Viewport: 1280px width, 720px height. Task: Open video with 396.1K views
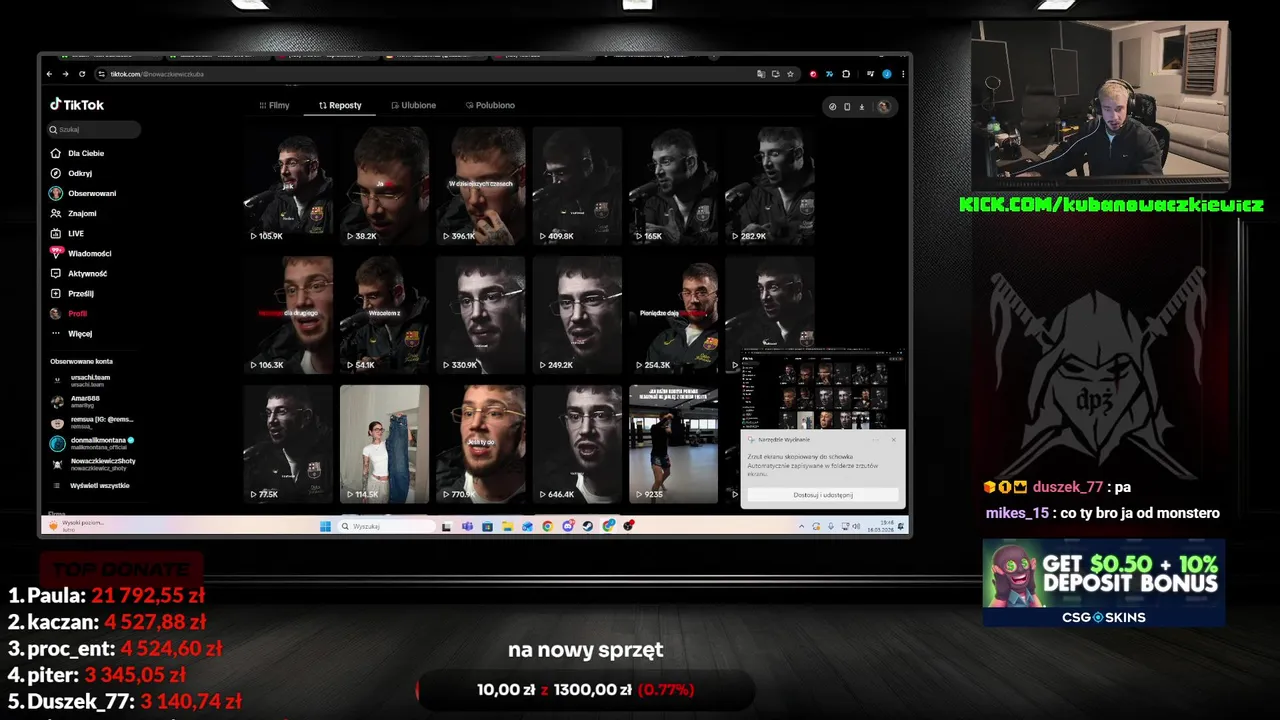click(481, 185)
